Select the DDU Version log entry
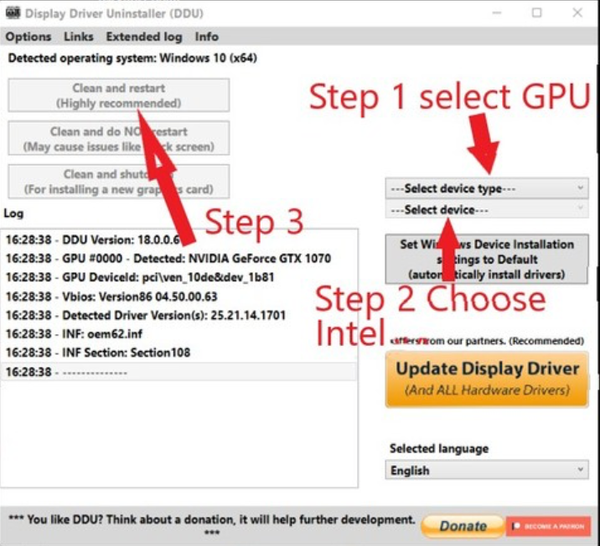The width and height of the screenshot is (600, 546). (x=100, y=240)
